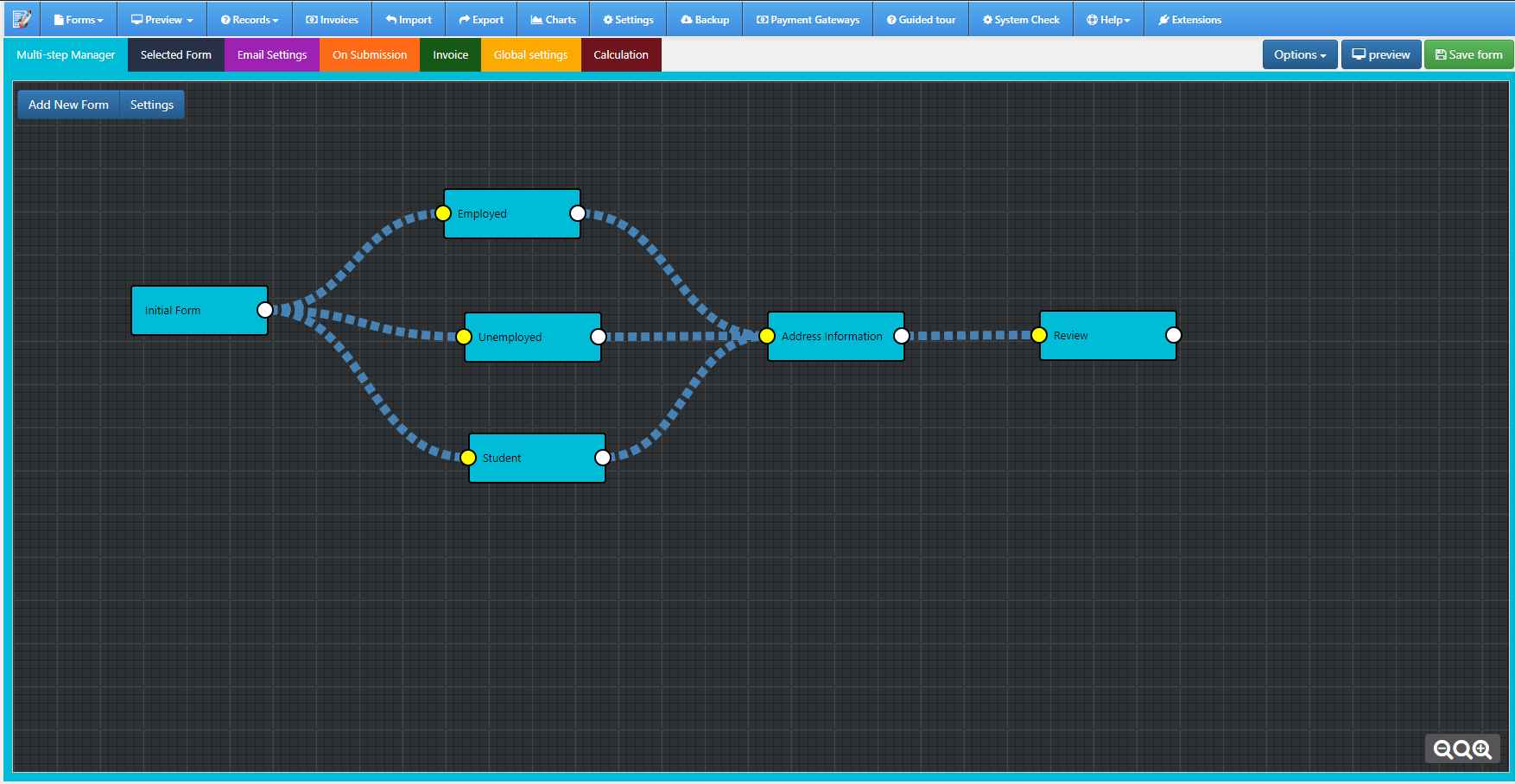Open the Extensions page
The width and height of the screenshot is (1515, 784).
tap(1189, 19)
